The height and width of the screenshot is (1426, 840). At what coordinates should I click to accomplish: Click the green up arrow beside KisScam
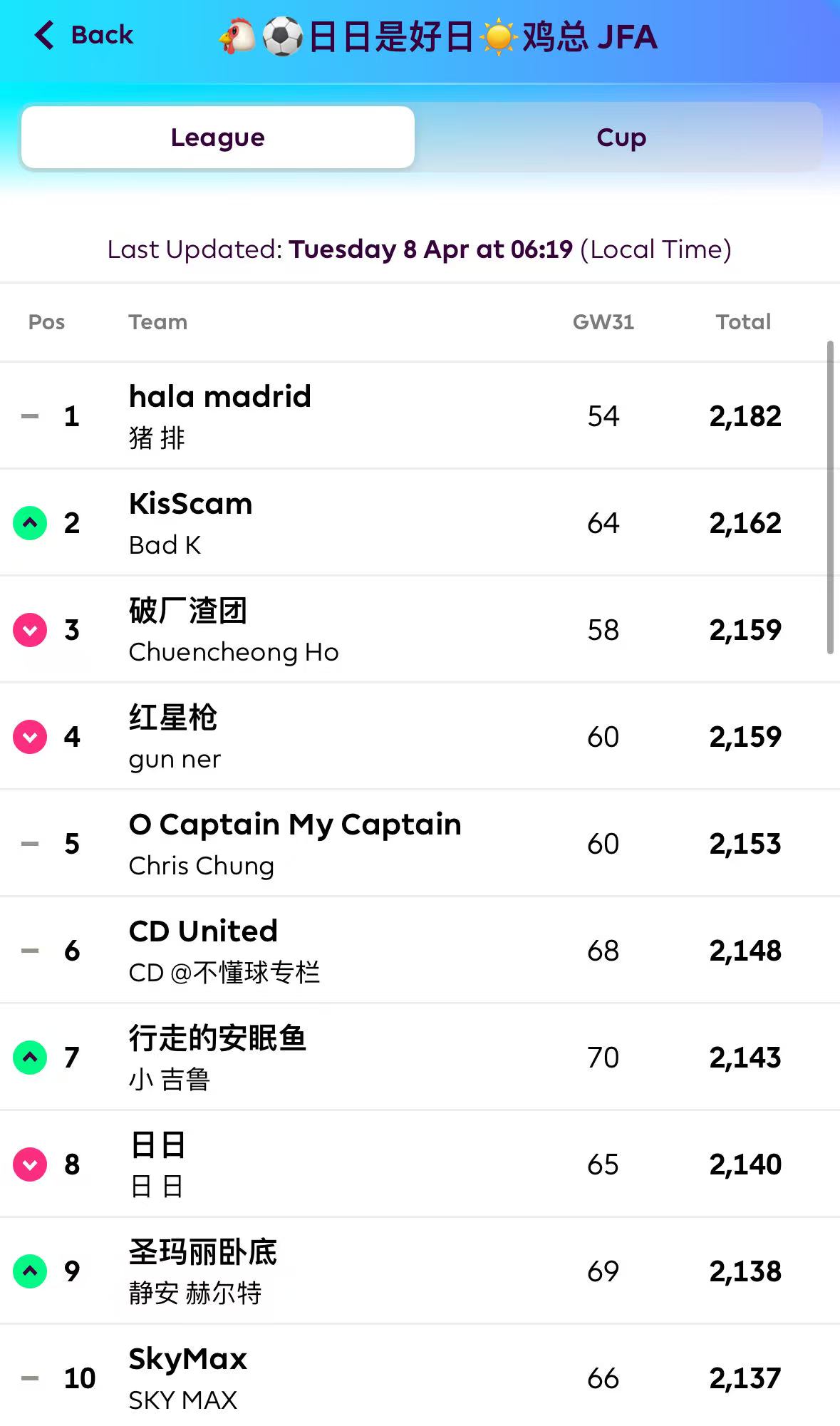[30, 523]
